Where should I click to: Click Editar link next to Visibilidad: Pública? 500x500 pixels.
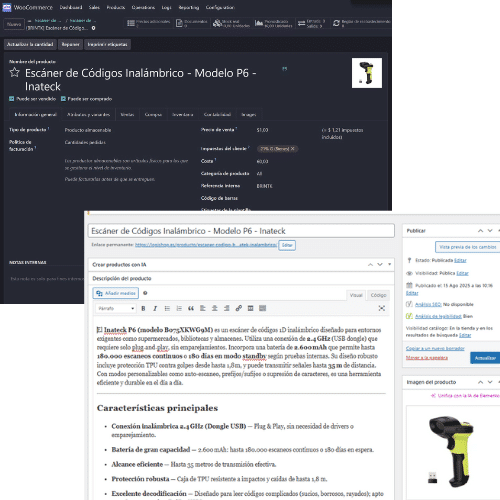(x=462, y=273)
